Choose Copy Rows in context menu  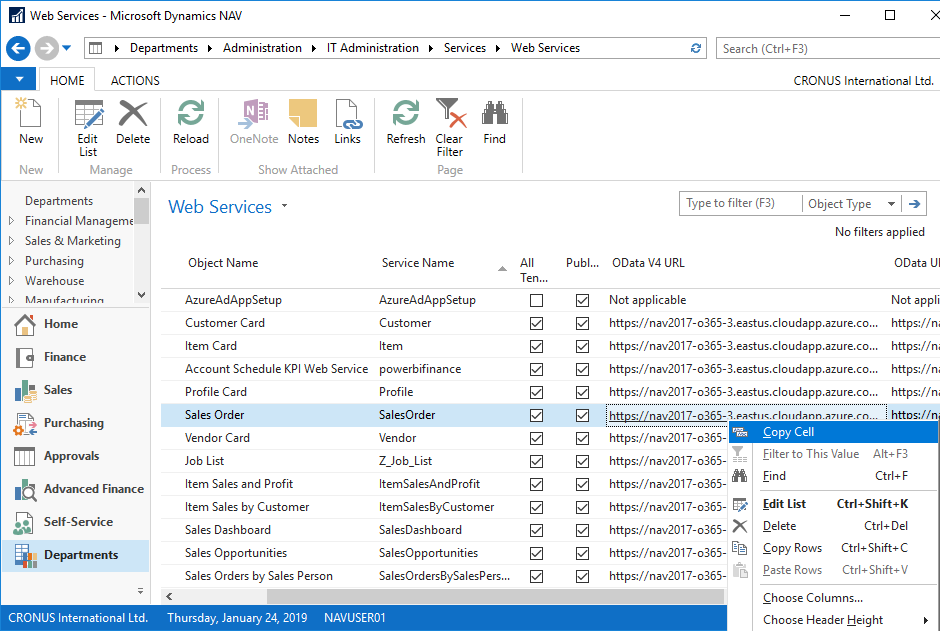click(x=833, y=548)
